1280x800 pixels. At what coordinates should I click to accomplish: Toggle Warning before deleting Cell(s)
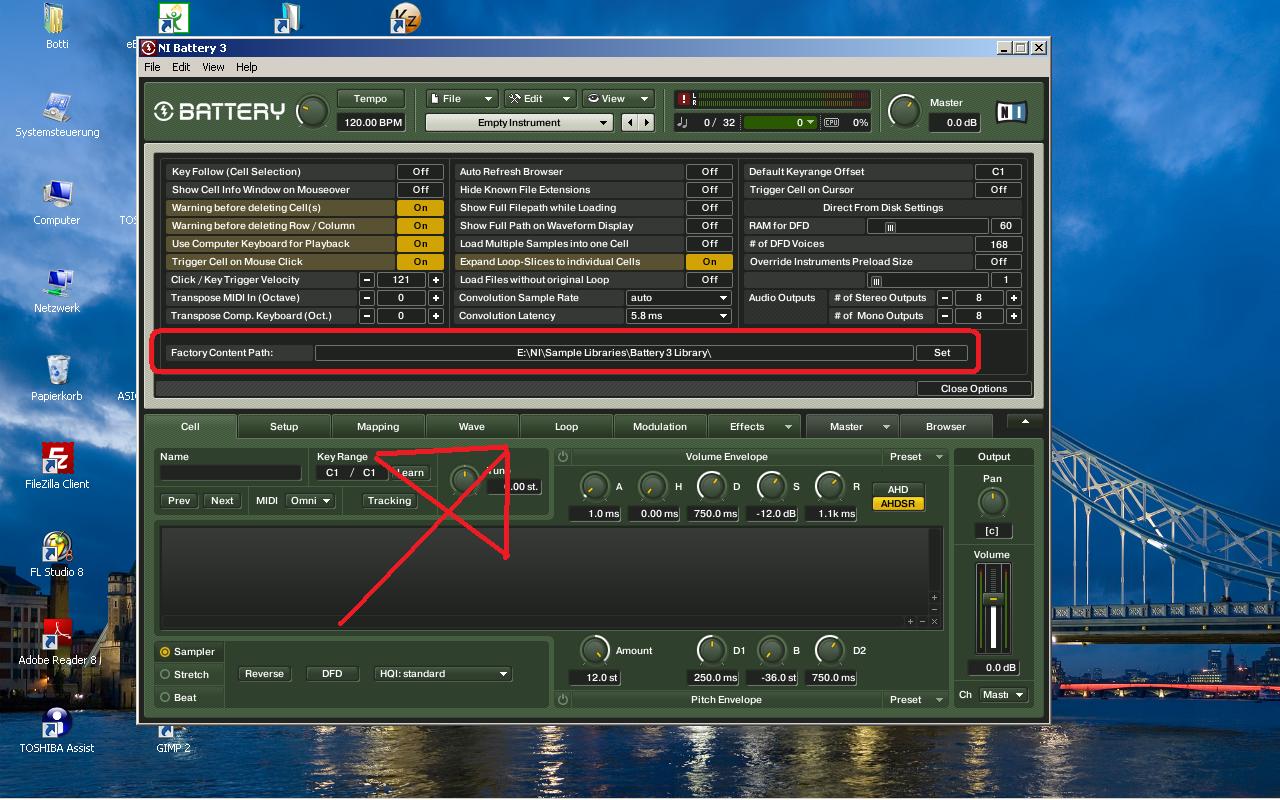point(420,208)
